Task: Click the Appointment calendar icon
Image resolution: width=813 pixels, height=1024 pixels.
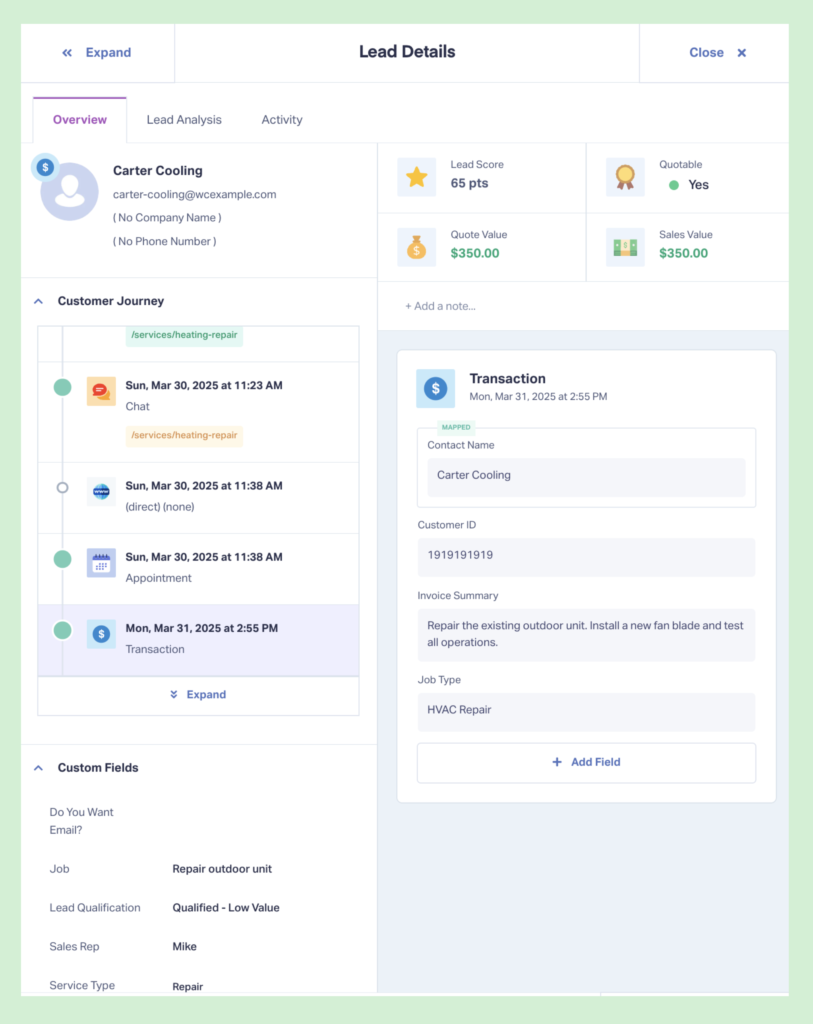Action: point(101,563)
